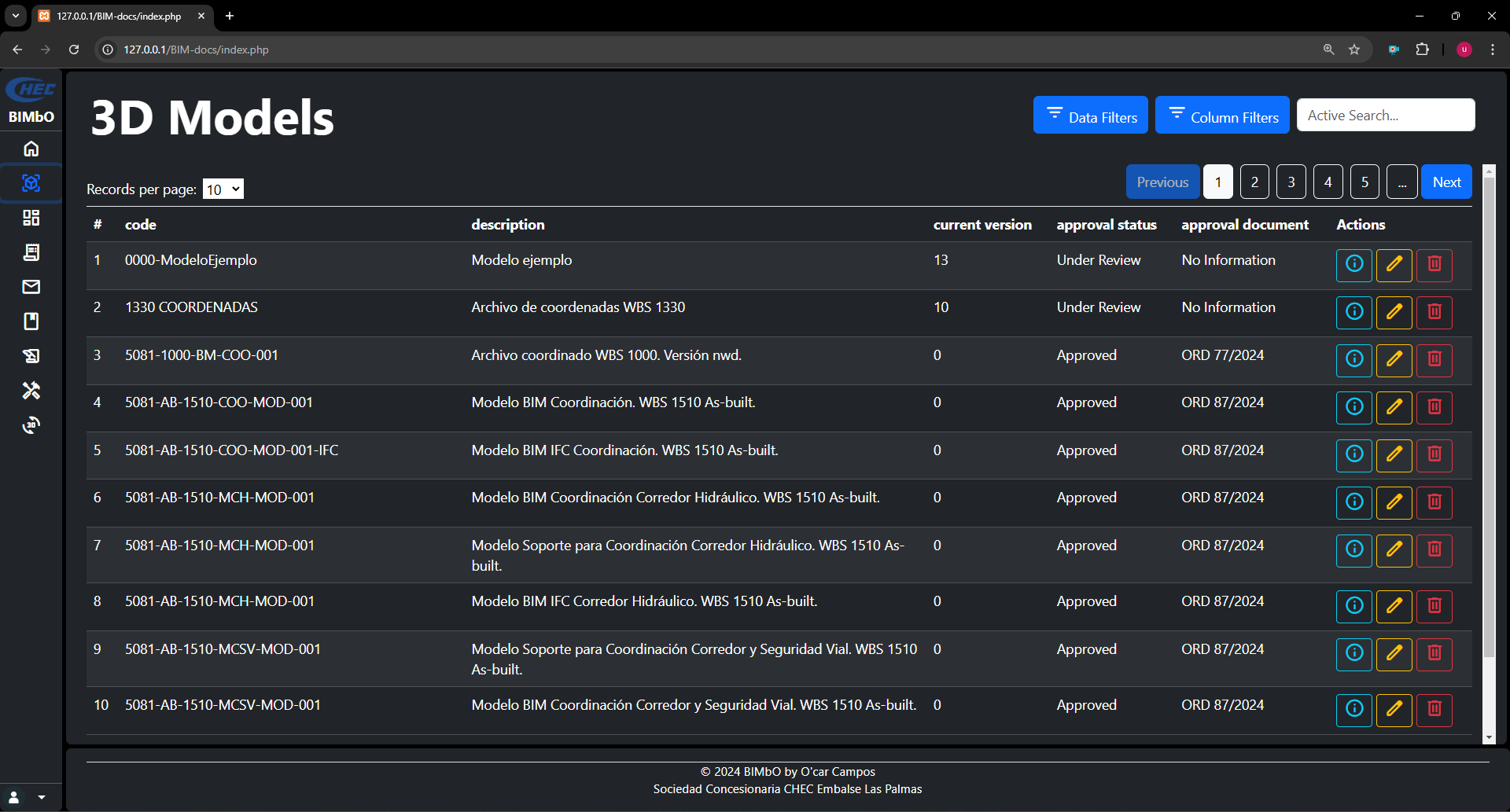Open the mail envelope sidebar icon
Image resolution: width=1510 pixels, height=812 pixels.
tap(31, 287)
